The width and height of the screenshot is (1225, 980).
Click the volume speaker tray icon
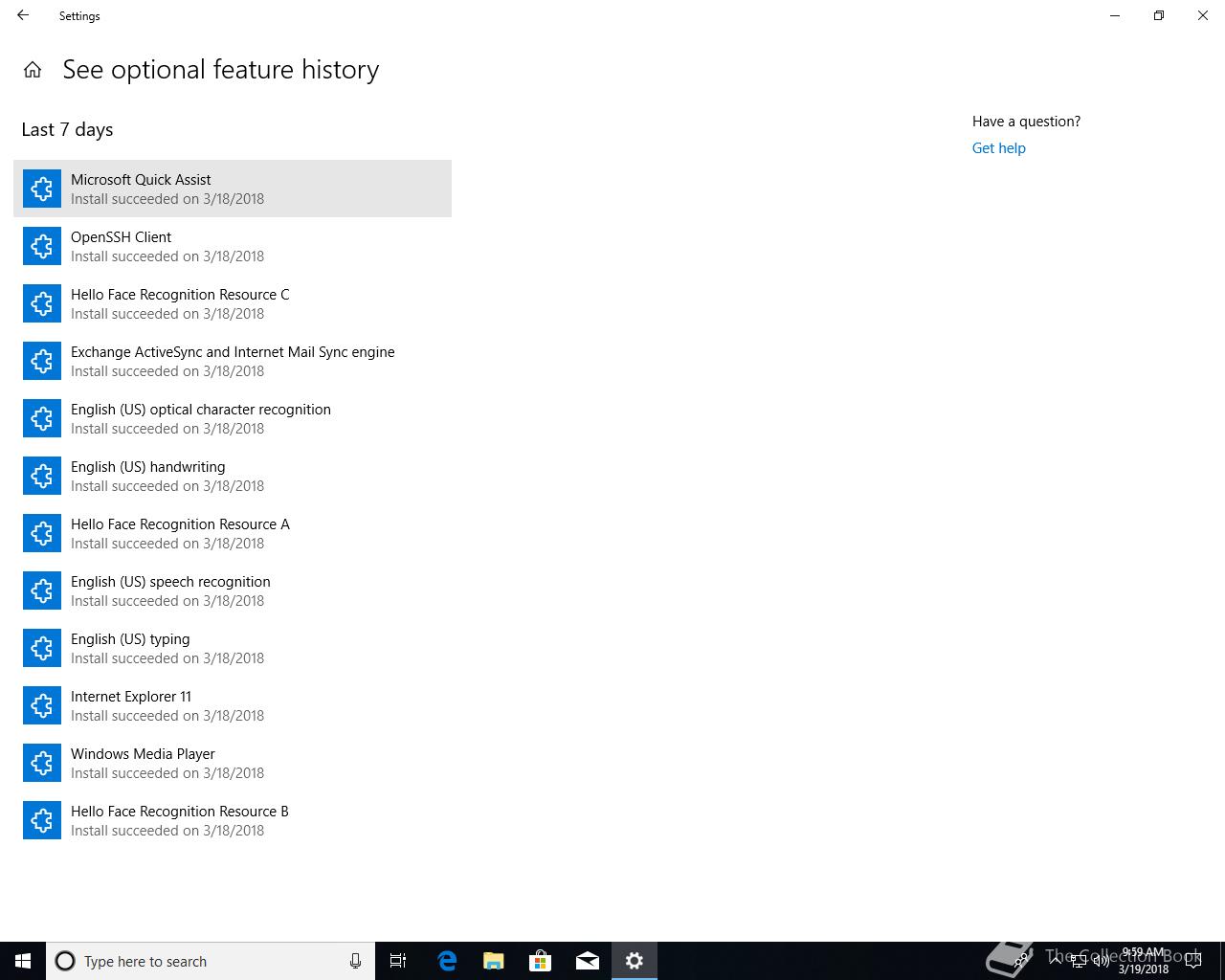pyautogui.click(x=1102, y=961)
